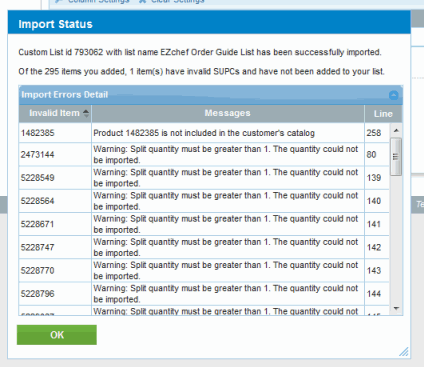Image resolution: width=424 pixels, height=367 pixels.
Task: Click line number 80 cell
Action: tap(377, 154)
